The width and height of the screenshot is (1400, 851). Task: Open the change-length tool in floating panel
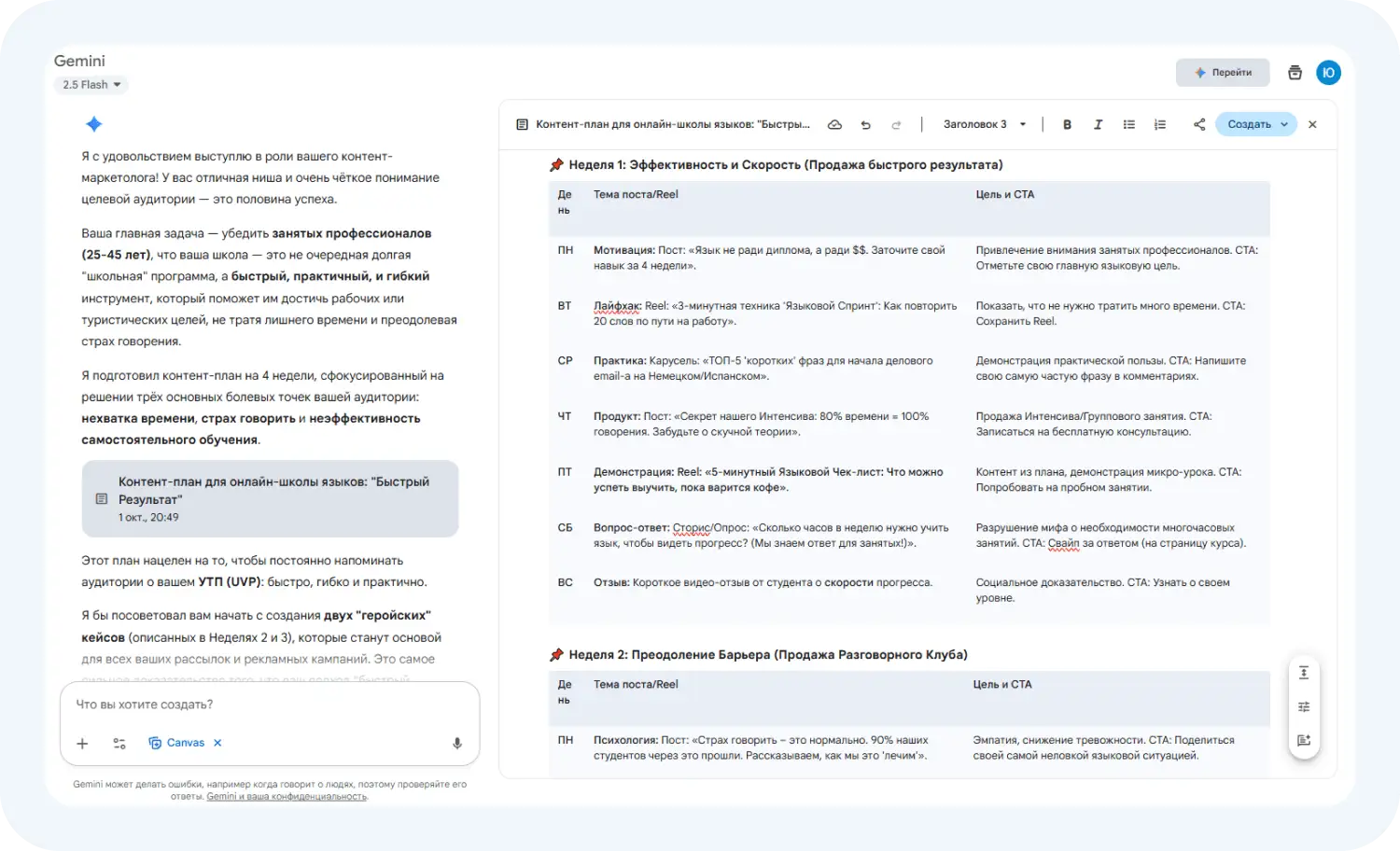pos(1304,673)
